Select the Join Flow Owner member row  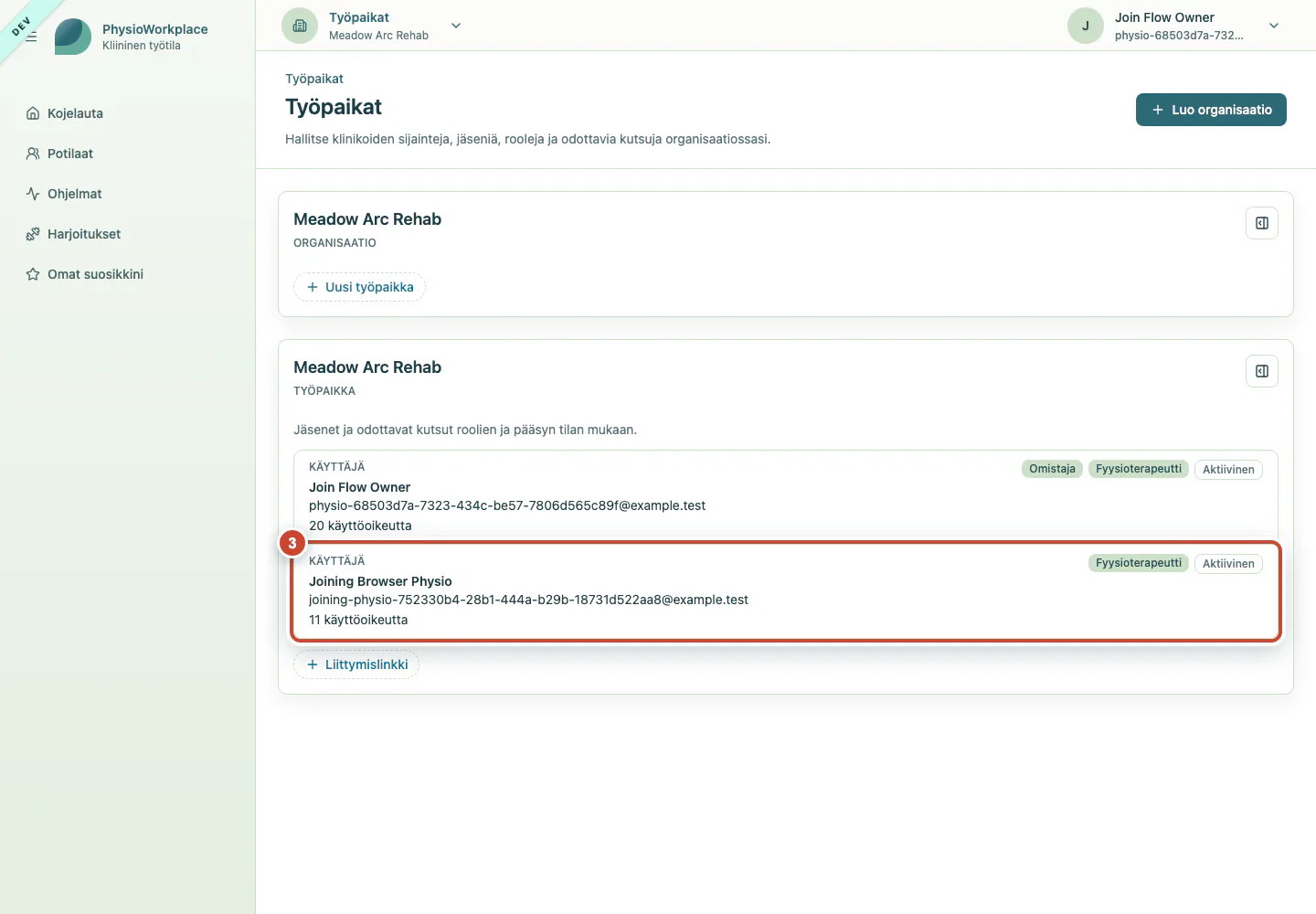pos(786,494)
